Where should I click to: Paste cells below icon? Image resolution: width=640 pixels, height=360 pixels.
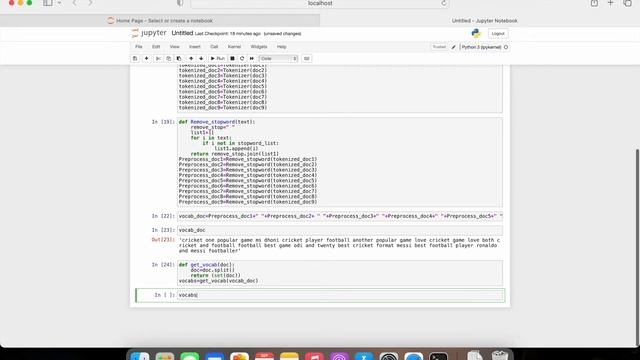coord(179,58)
